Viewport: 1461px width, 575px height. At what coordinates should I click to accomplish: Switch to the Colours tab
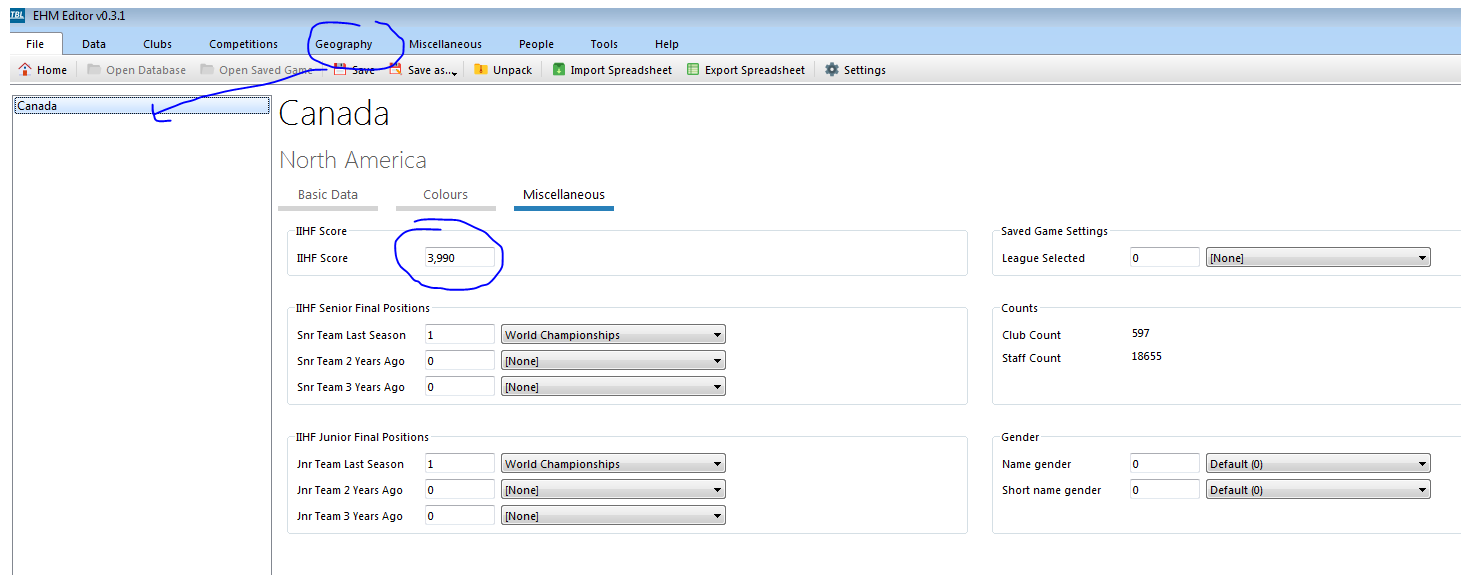click(445, 195)
